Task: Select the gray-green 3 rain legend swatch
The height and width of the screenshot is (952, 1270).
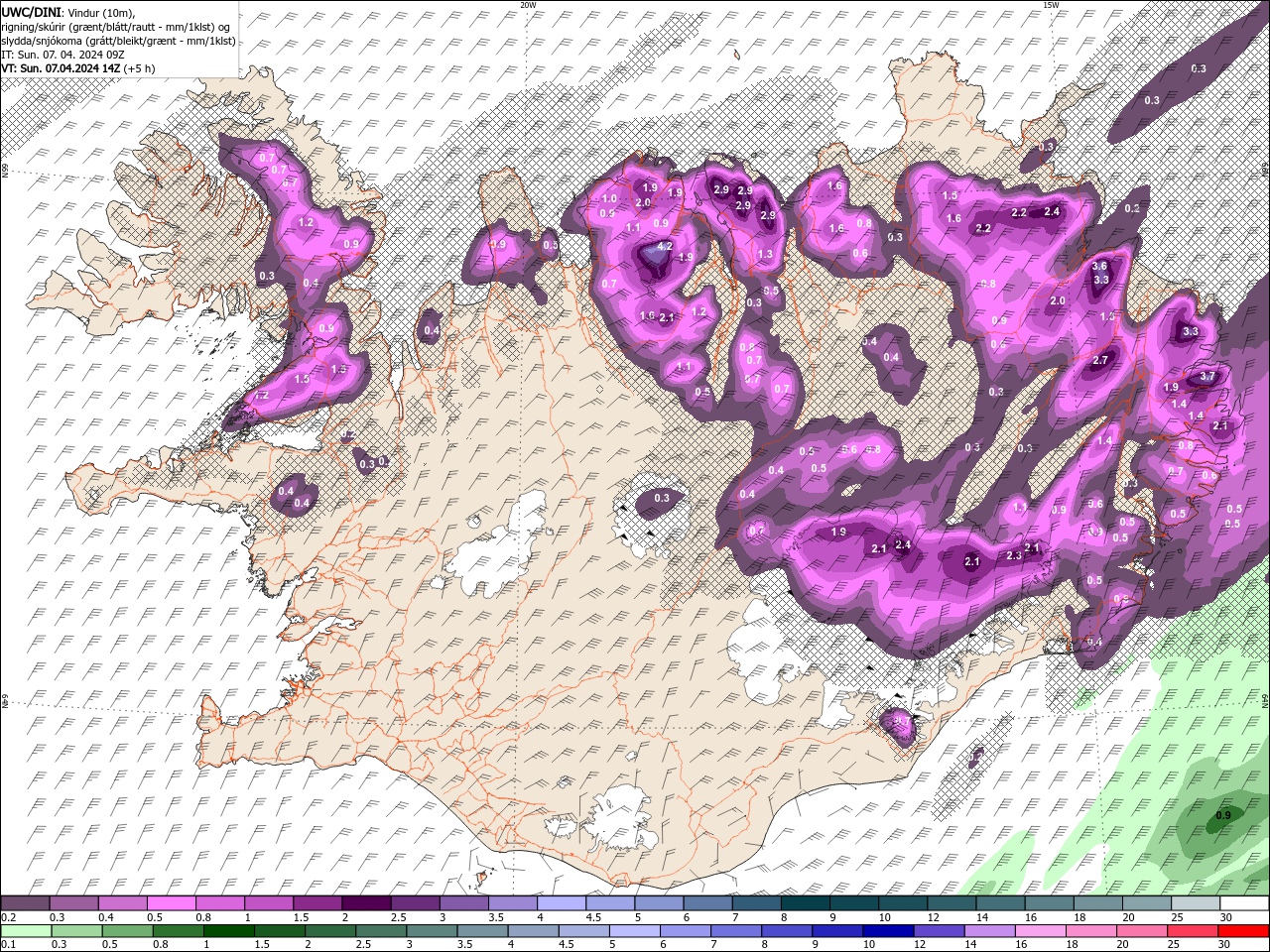Action: pos(432,930)
